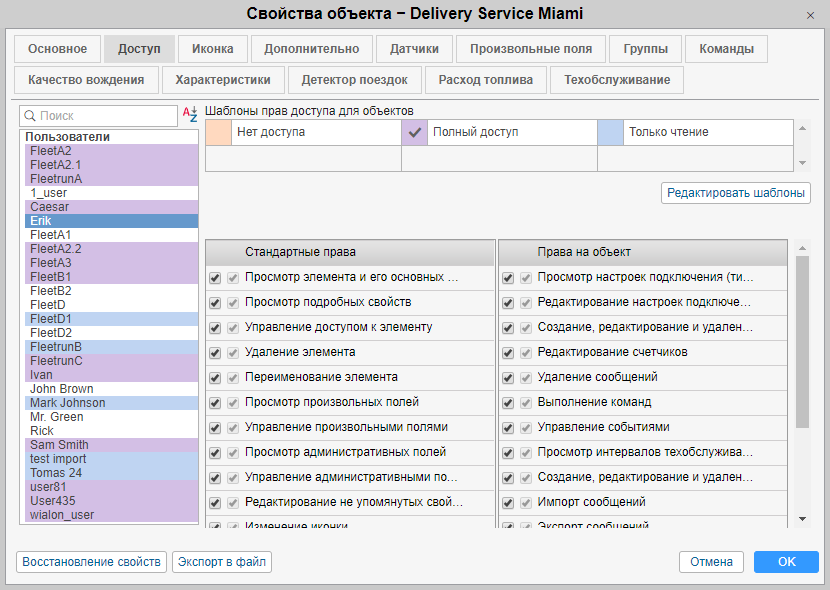Close the object properties dialog
Screen dimensions: 830x590
coord(810,15)
